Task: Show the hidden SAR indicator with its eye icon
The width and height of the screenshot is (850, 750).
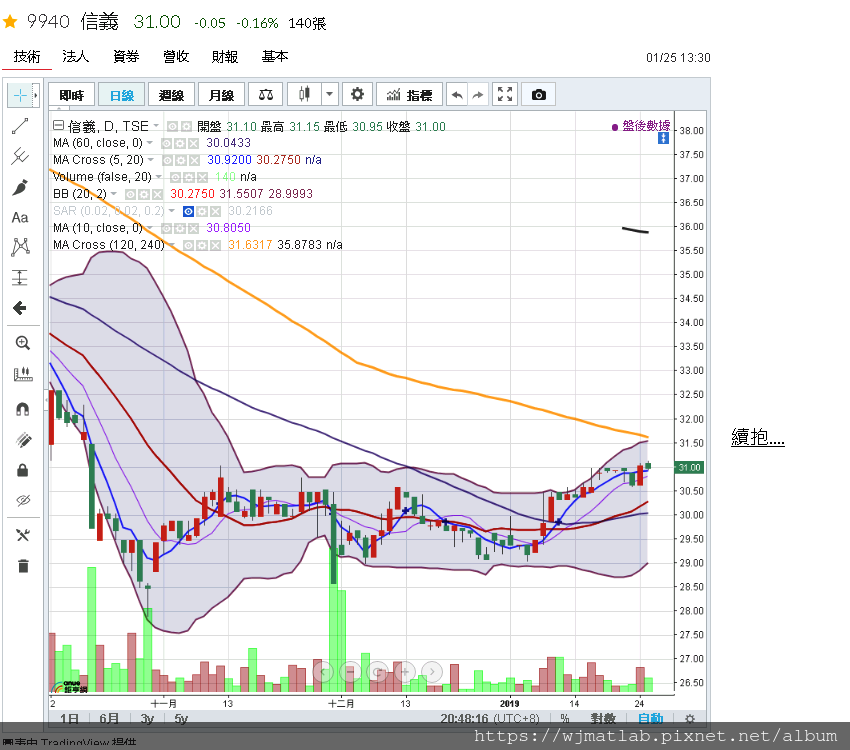Action: [x=189, y=211]
